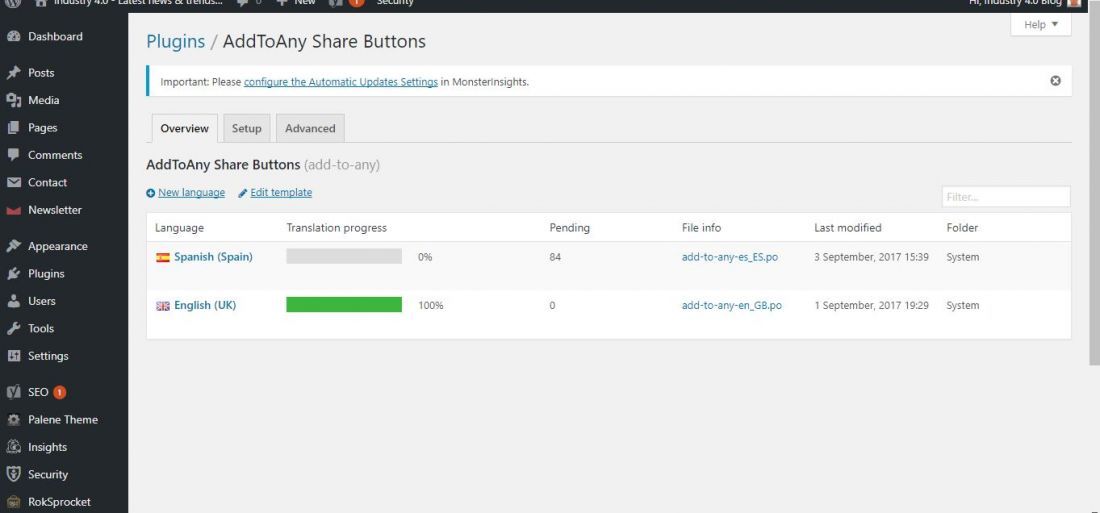Open the RokSprocket sidebar icon
1100x513 pixels.
pos(13,502)
